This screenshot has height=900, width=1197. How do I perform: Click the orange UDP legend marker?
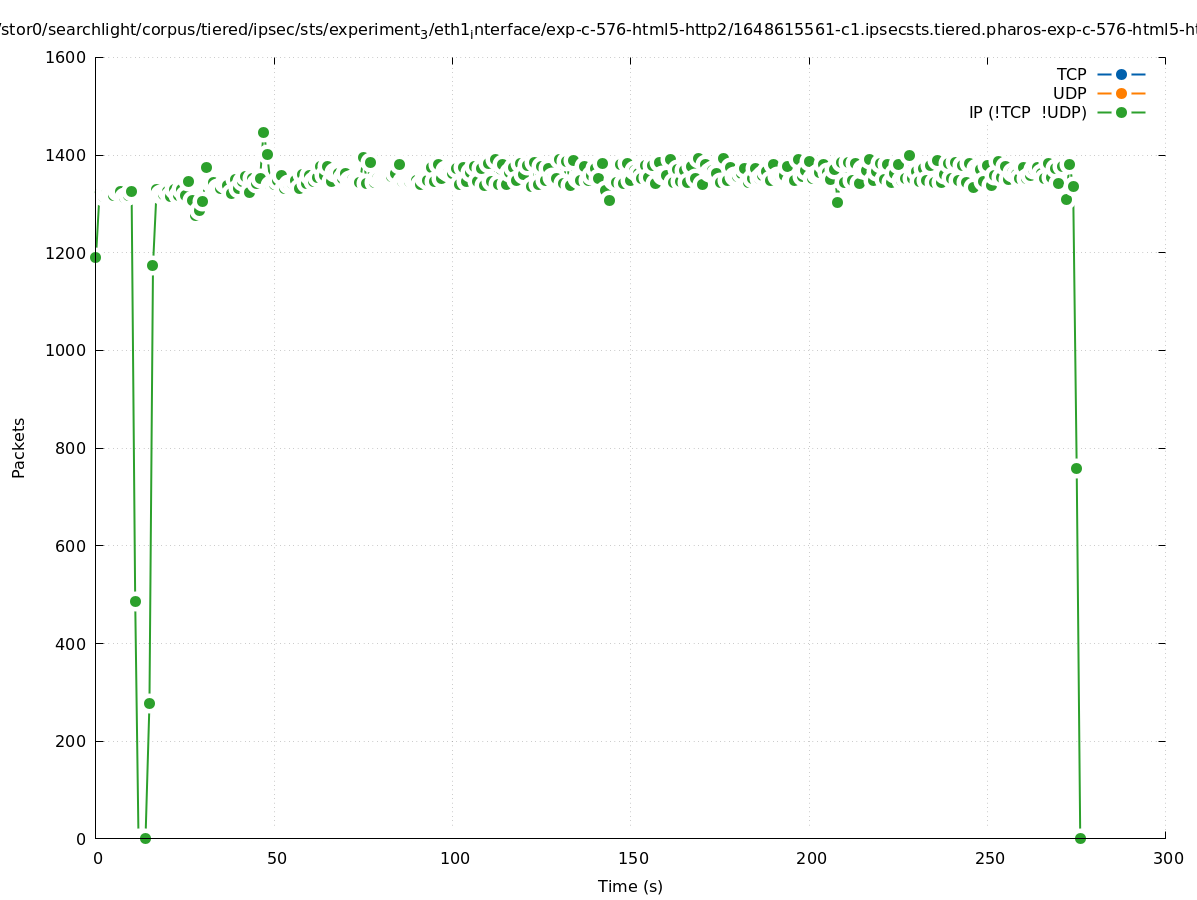(1121, 93)
